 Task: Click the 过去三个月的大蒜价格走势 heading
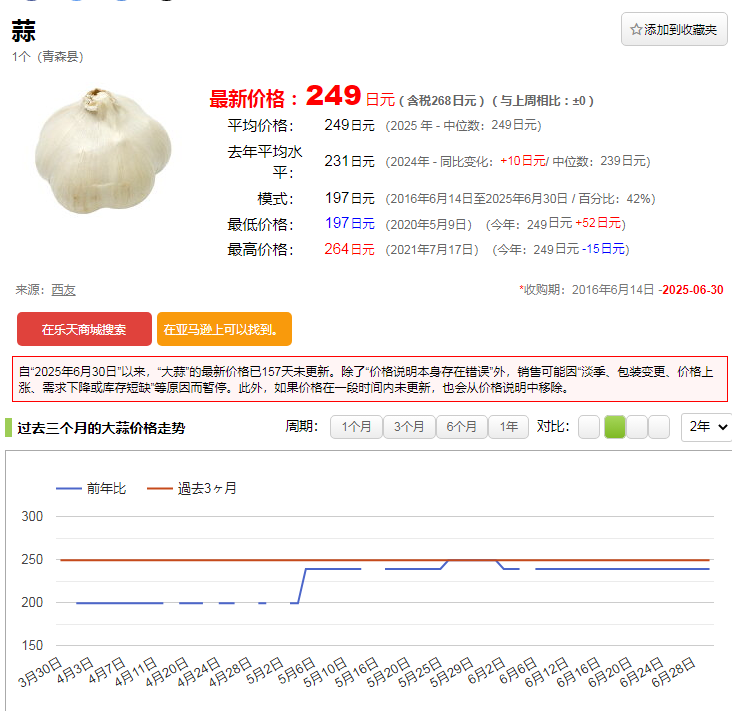pos(101,428)
